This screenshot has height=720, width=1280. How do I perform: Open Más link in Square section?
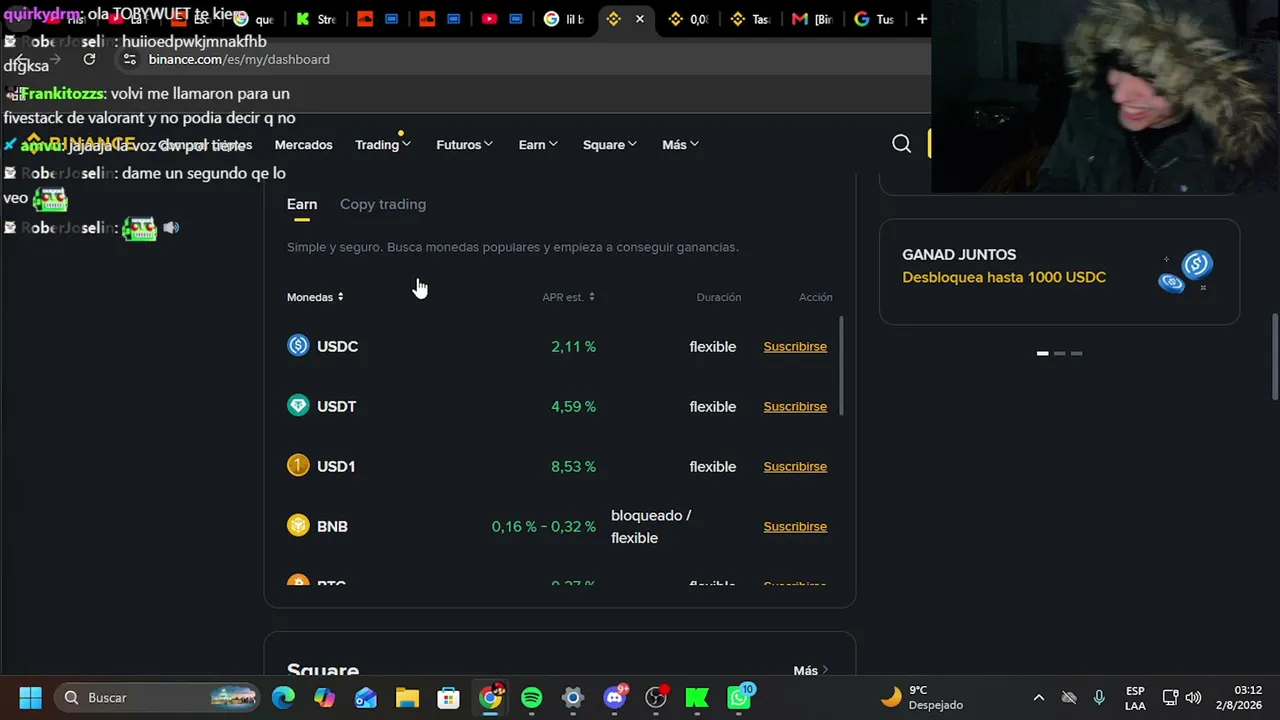(810, 671)
